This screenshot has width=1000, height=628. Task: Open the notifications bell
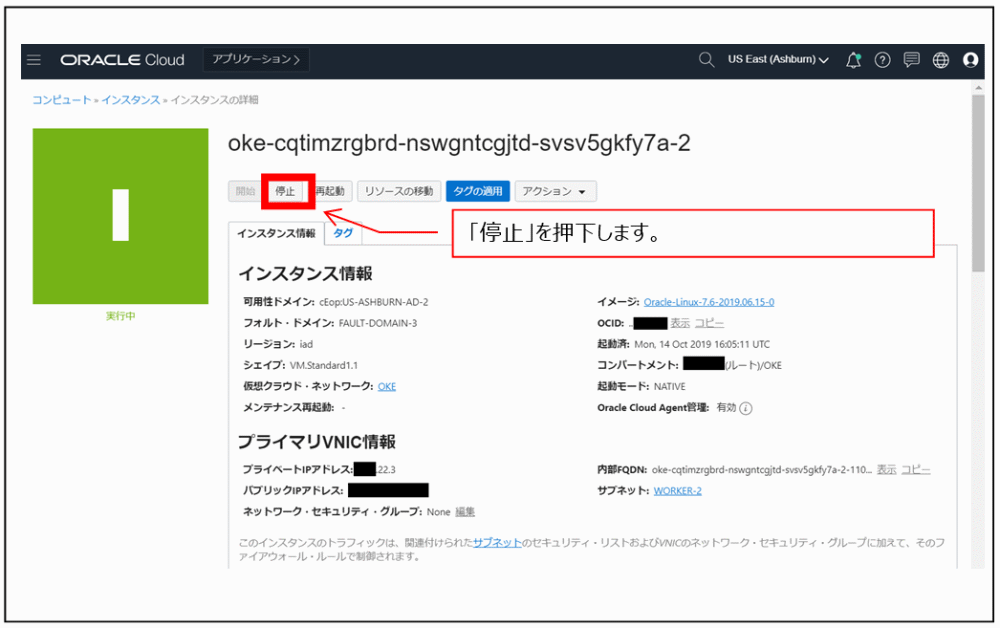pos(853,60)
